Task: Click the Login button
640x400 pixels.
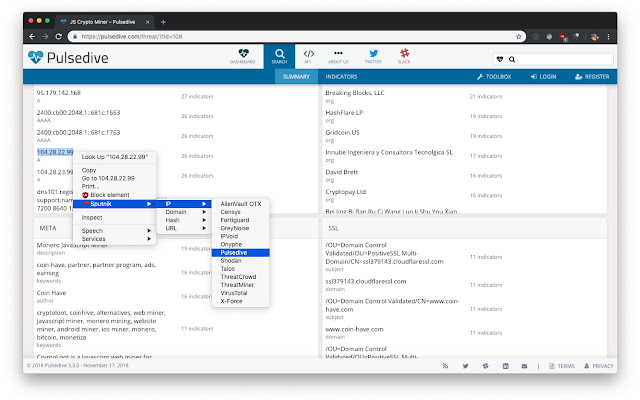Action: tap(543, 77)
